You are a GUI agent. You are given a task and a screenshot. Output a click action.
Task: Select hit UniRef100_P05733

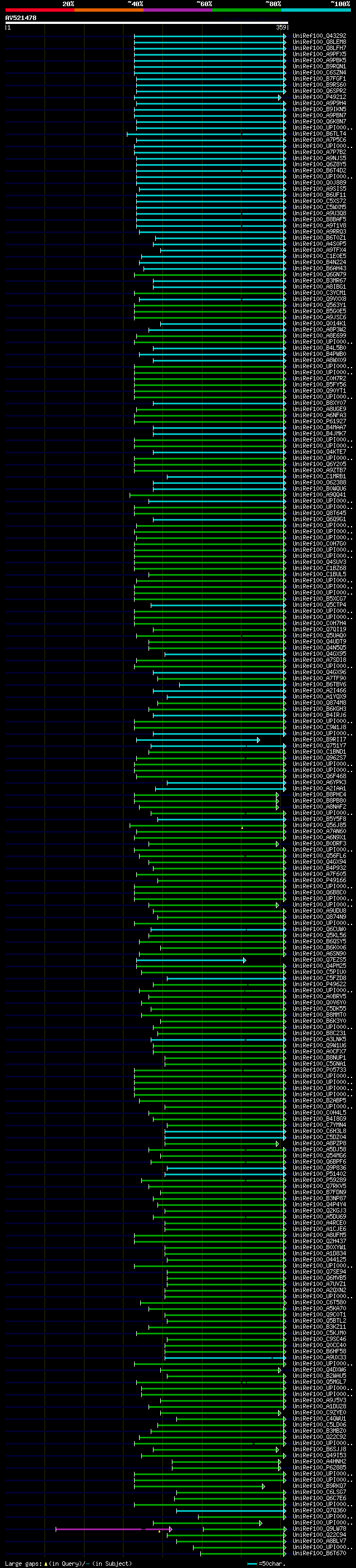point(319,1070)
